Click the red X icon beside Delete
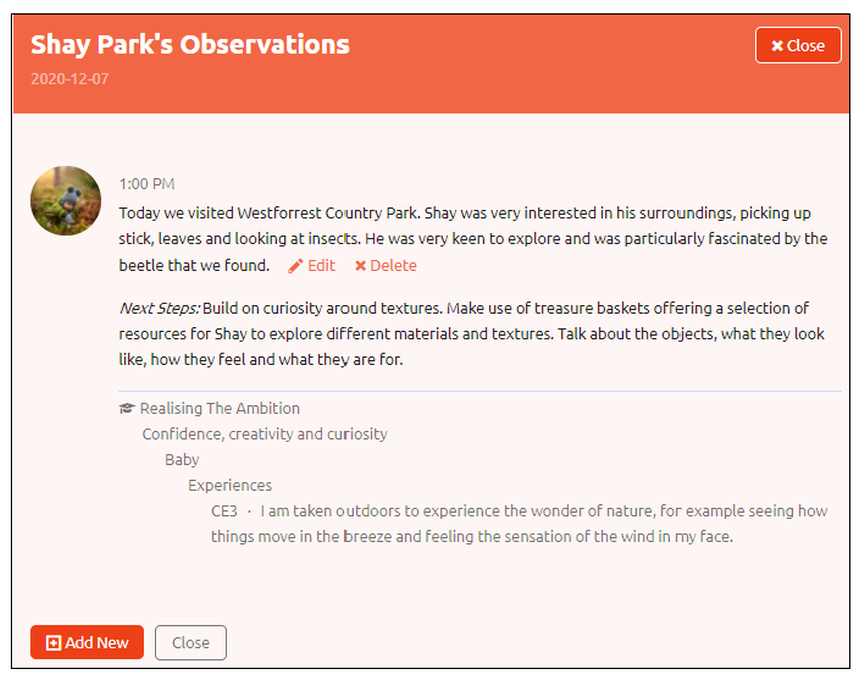This screenshot has width=854, height=675. point(360,266)
